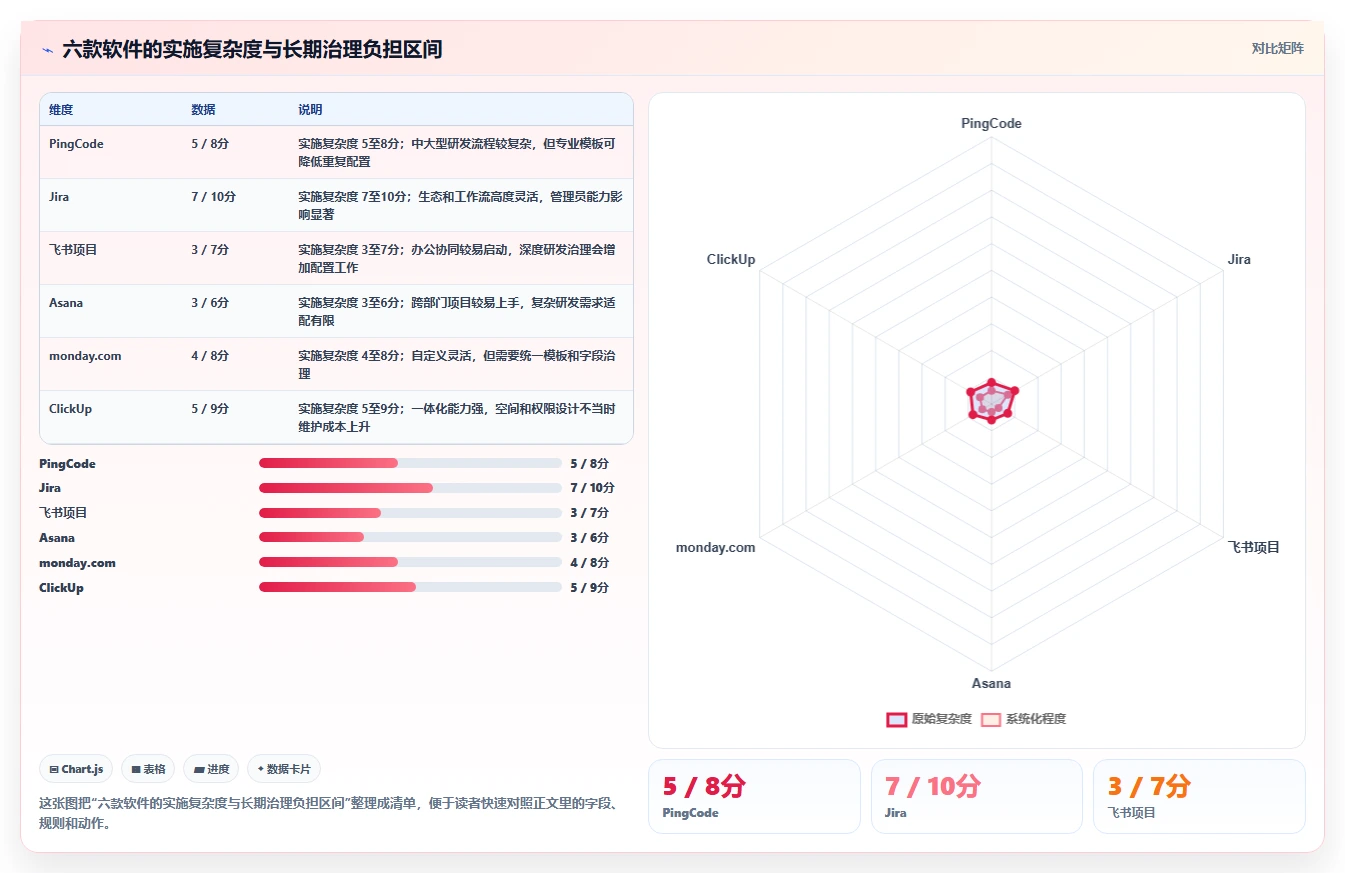The height and width of the screenshot is (873, 1345).
Task: Click the radar data polygon at the chart center
Action: [x=991, y=400]
